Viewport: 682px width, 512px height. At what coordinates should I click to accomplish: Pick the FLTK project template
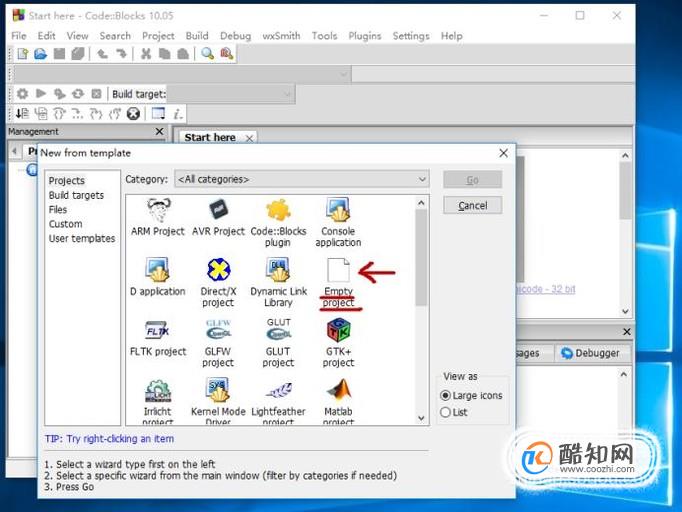click(158, 338)
